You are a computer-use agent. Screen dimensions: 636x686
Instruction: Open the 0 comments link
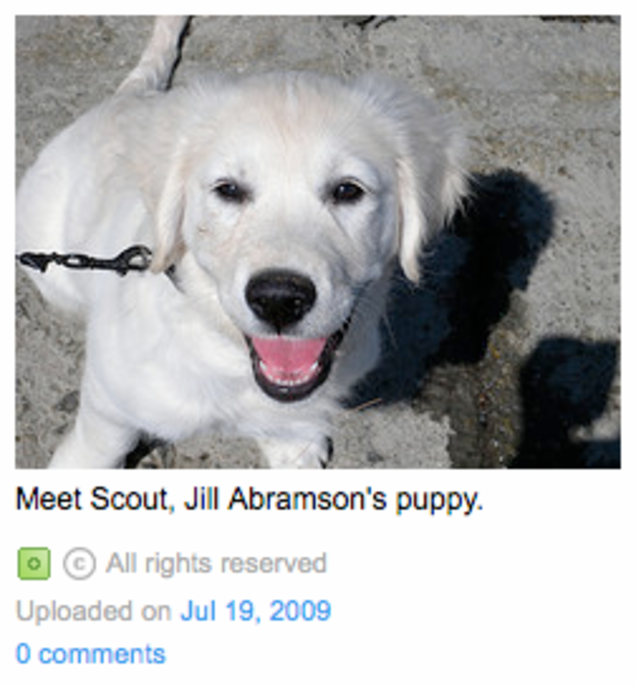click(91, 654)
